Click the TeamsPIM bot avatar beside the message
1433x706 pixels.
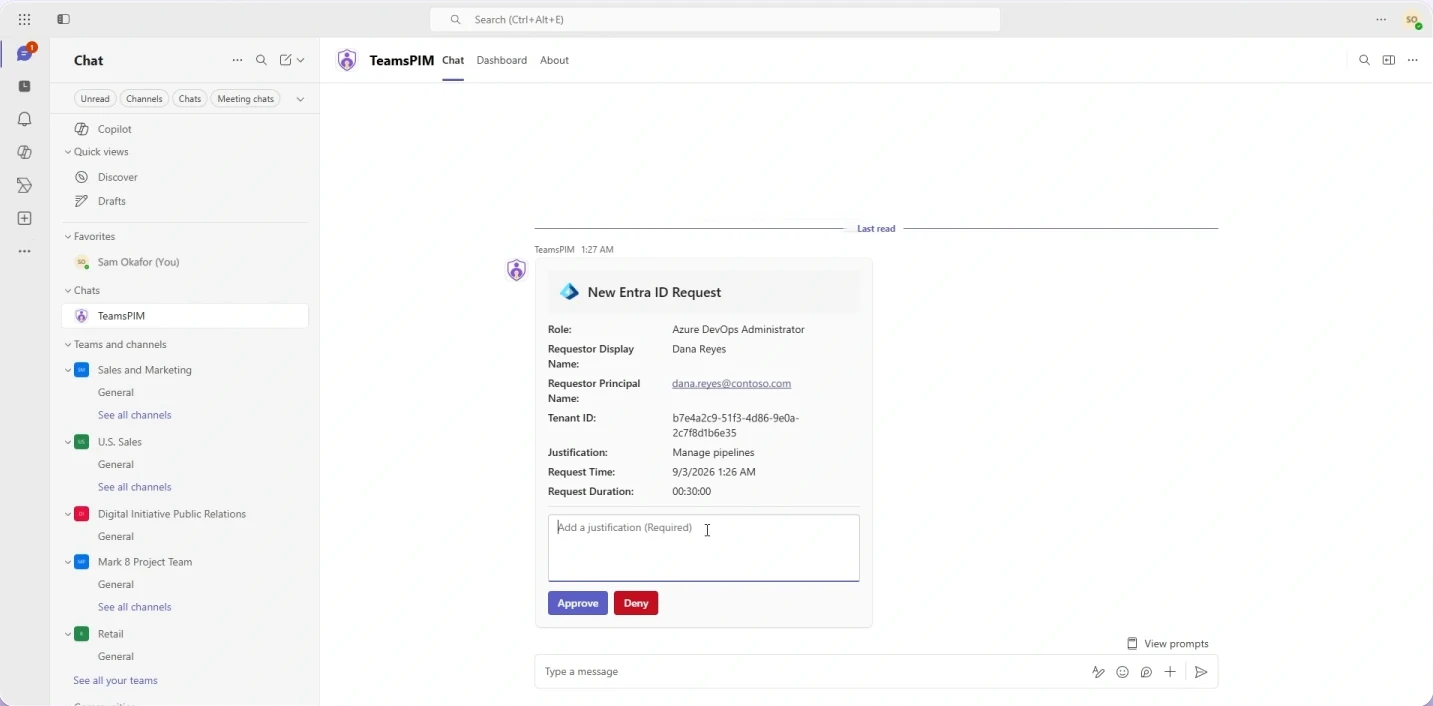516,270
